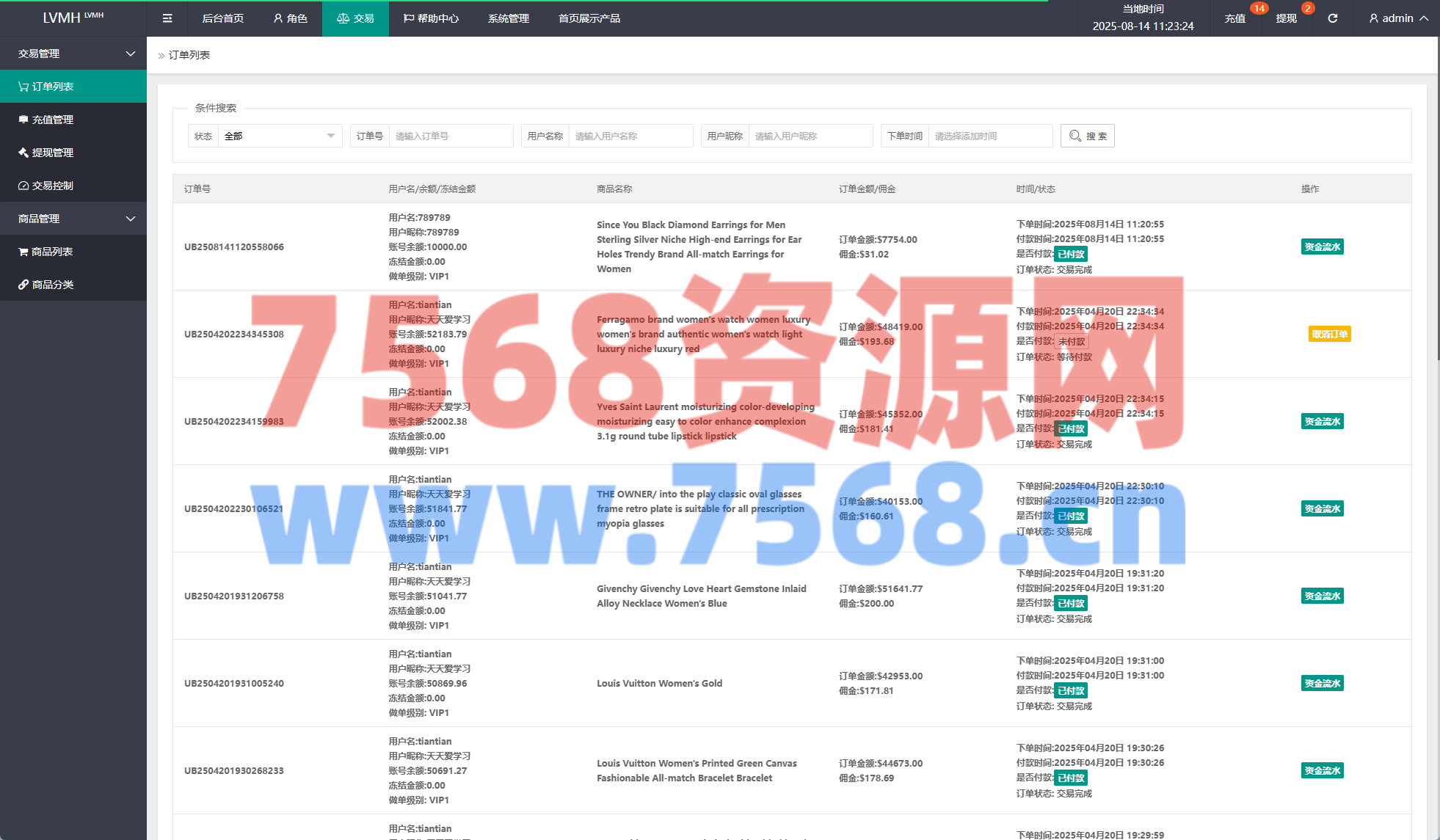Click the 订单号 input field

pyautogui.click(x=450, y=136)
